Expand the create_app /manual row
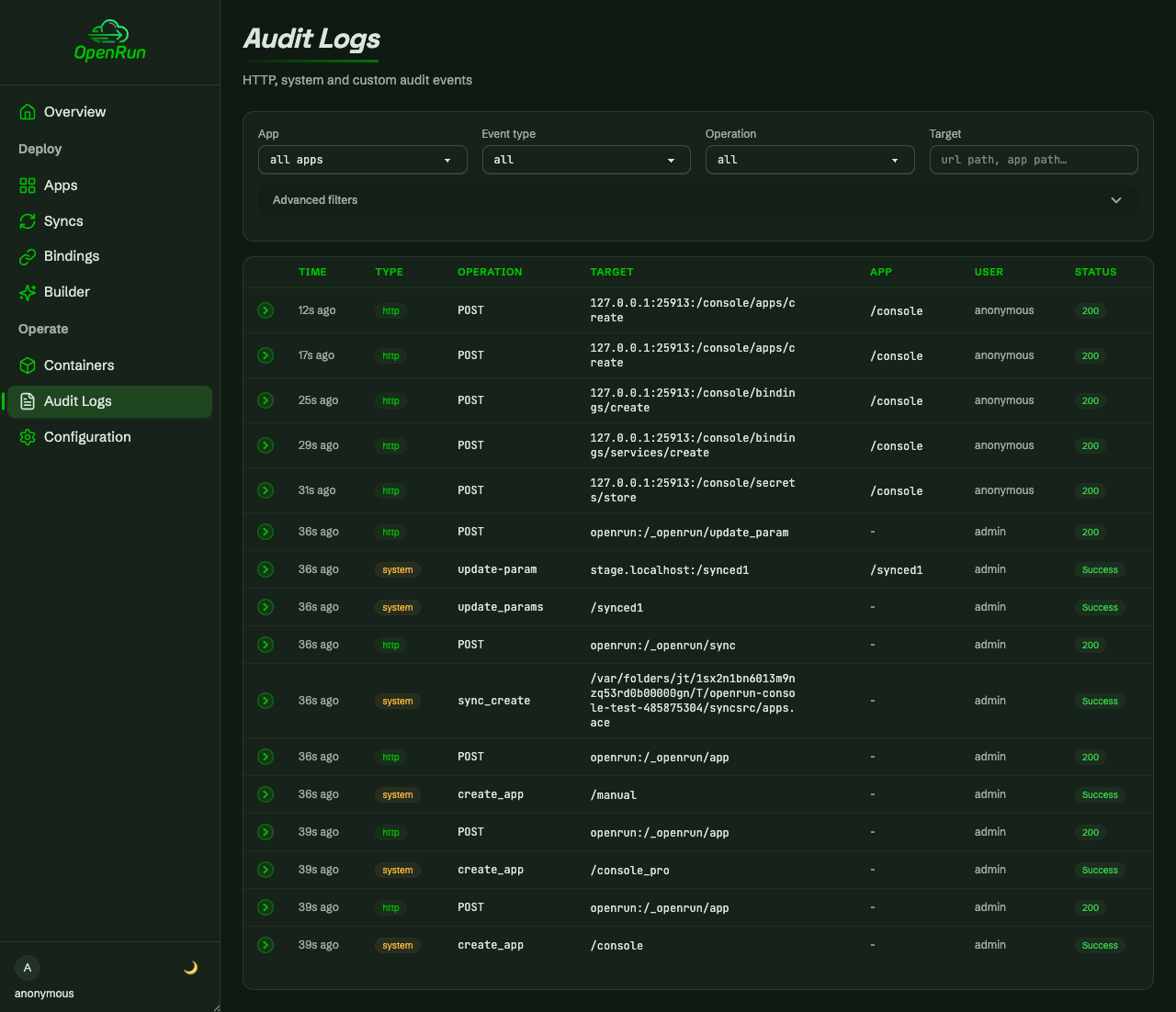 (266, 794)
